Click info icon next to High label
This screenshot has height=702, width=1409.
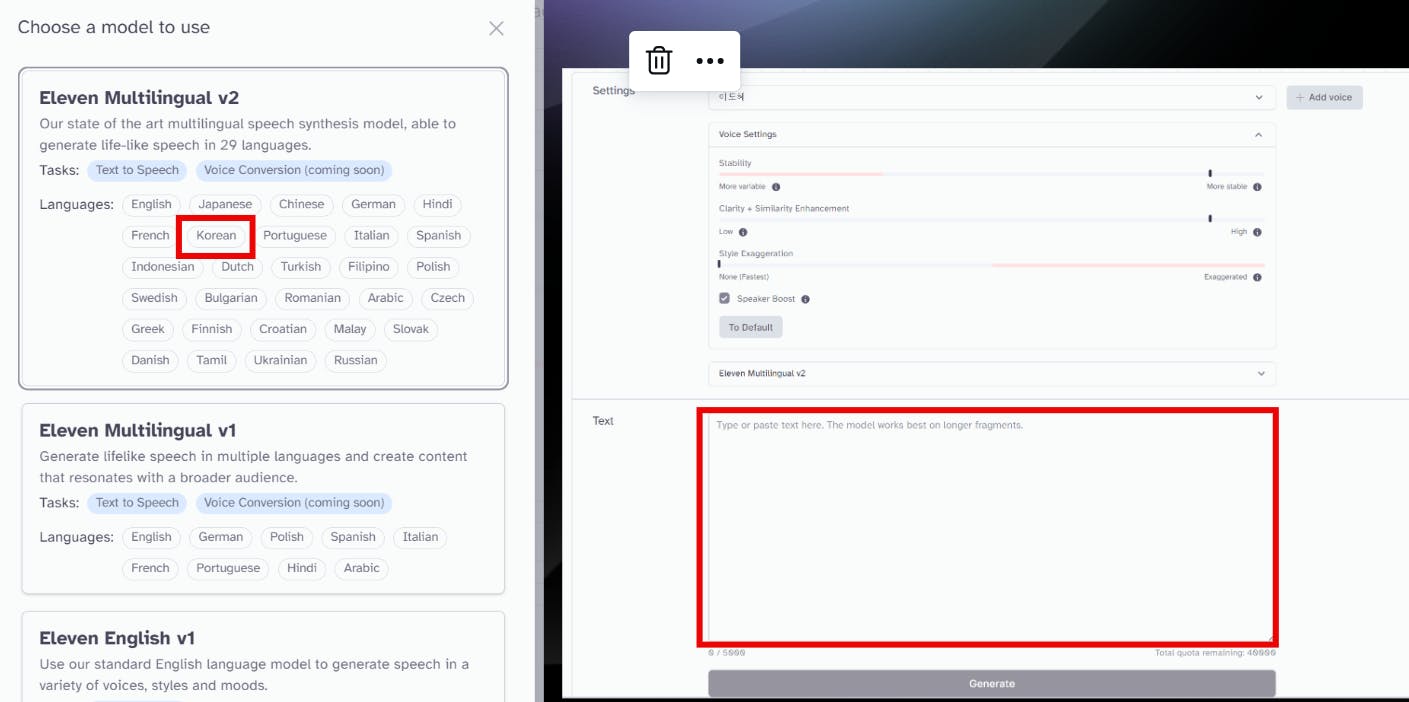(x=1257, y=232)
